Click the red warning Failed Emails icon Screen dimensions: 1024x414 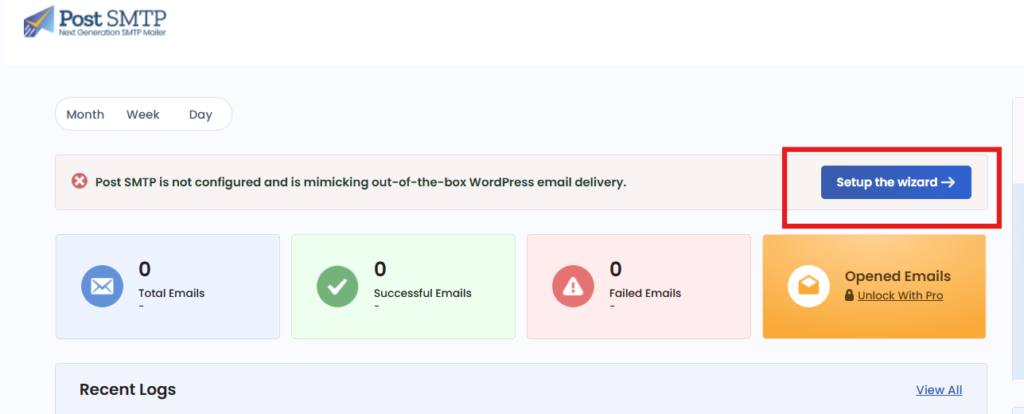point(573,286)
